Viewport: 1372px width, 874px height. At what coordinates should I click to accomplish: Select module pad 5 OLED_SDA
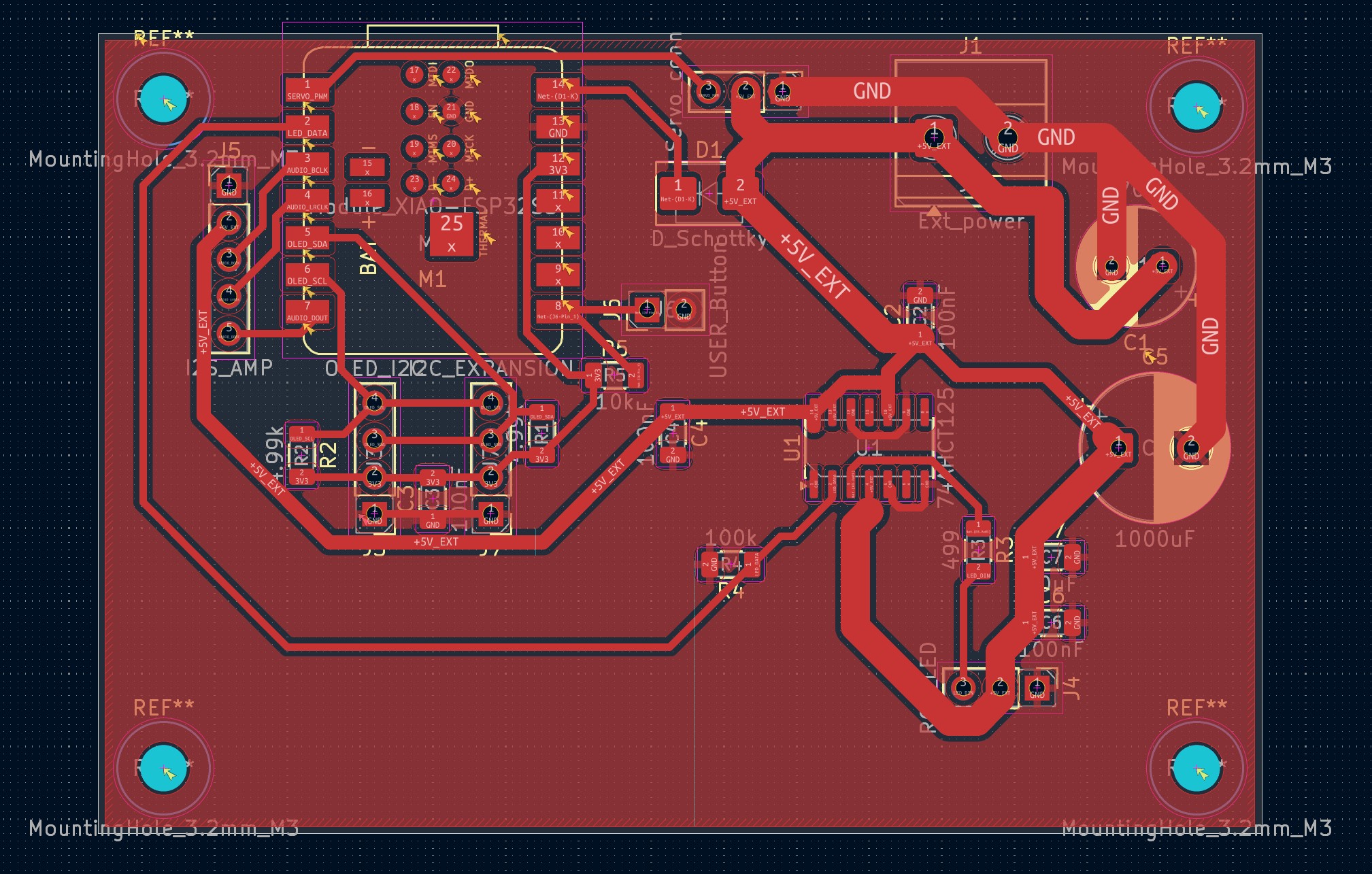tap(307, 237)
